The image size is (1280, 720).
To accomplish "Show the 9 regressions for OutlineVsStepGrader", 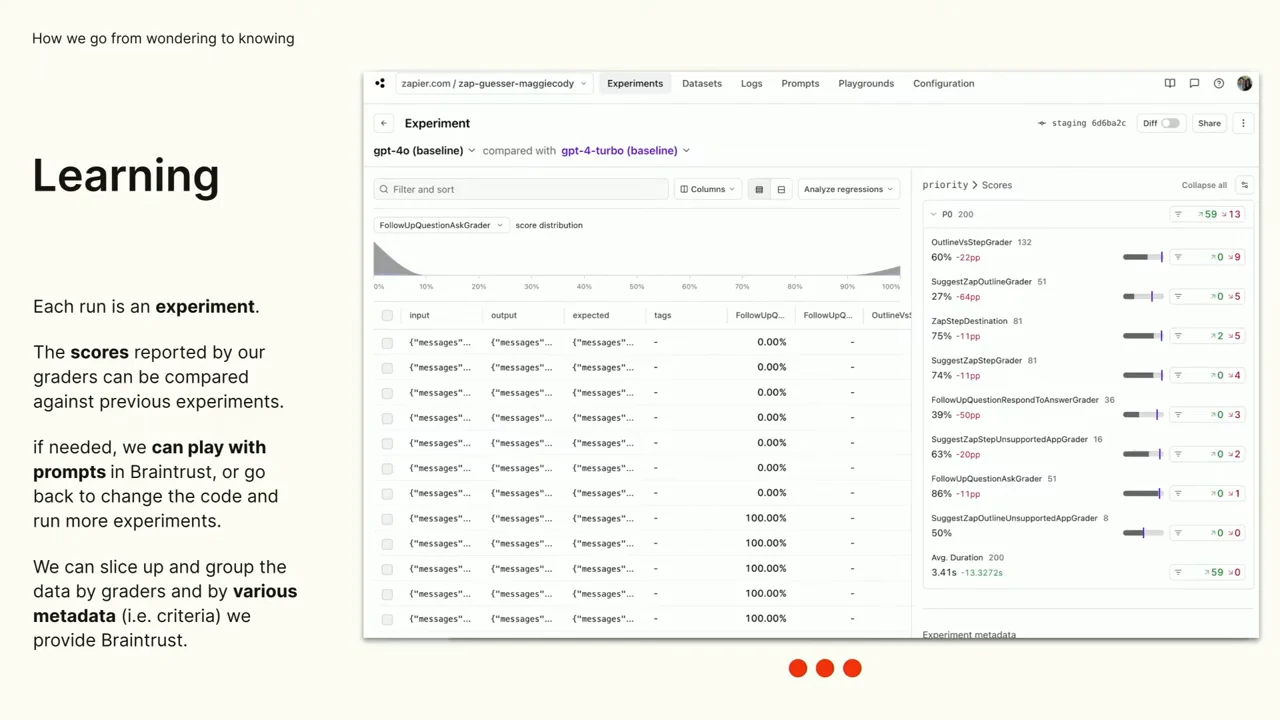I will [x=1235, y=257].
